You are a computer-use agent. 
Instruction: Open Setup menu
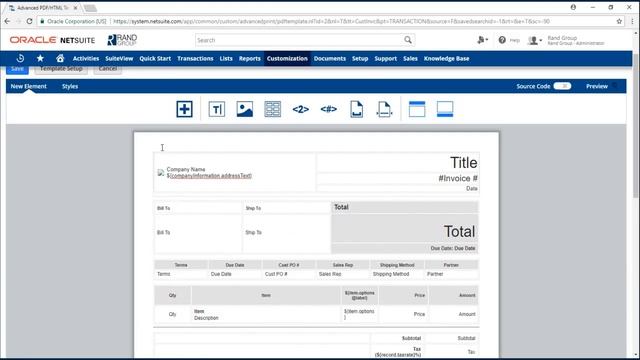[360, 58]
